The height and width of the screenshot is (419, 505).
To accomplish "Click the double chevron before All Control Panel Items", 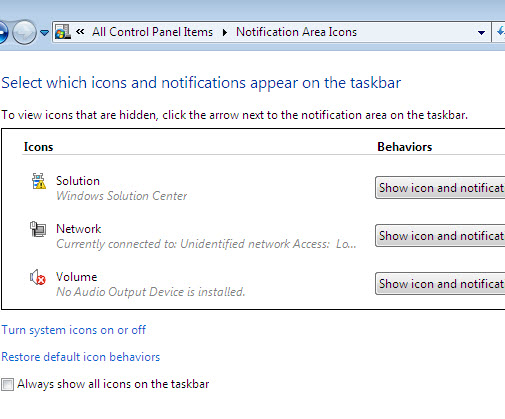I will pos(80,32).
